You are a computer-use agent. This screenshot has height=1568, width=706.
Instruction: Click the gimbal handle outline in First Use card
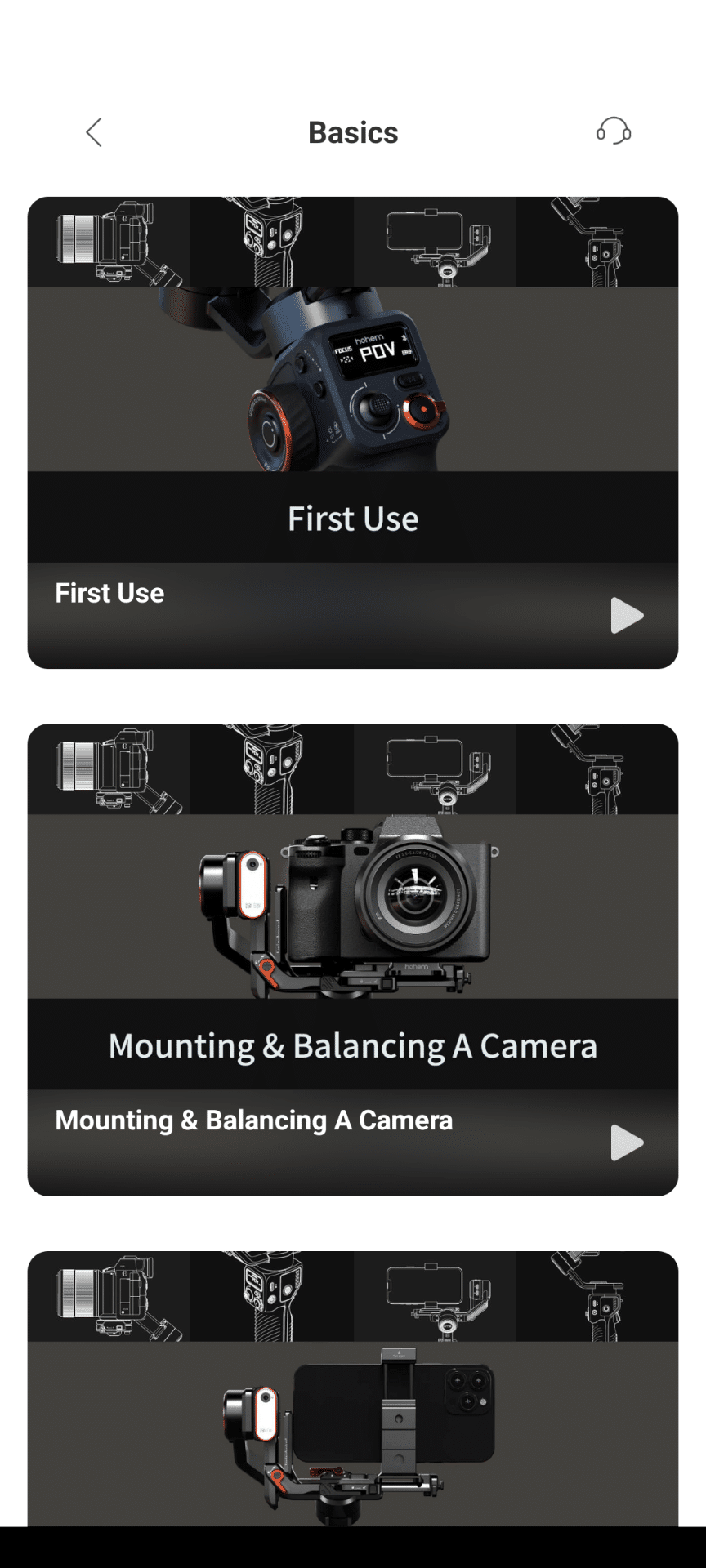pyautogui.click(x=272, y=242)
